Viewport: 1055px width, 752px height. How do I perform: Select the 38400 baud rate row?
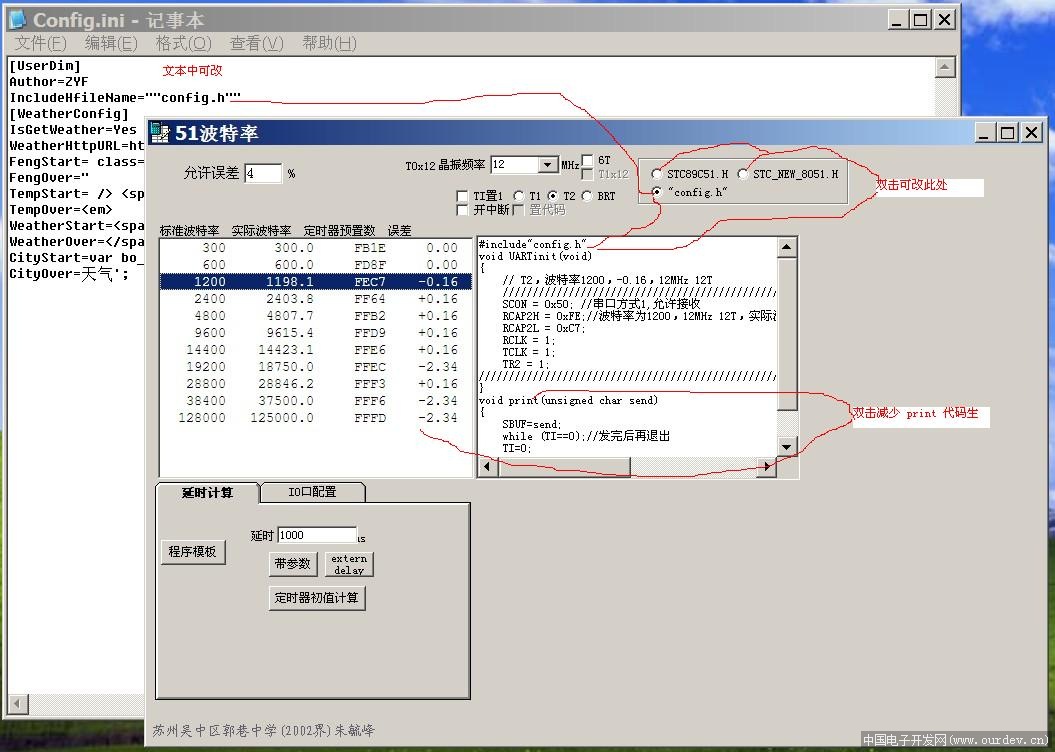(315, 400)
